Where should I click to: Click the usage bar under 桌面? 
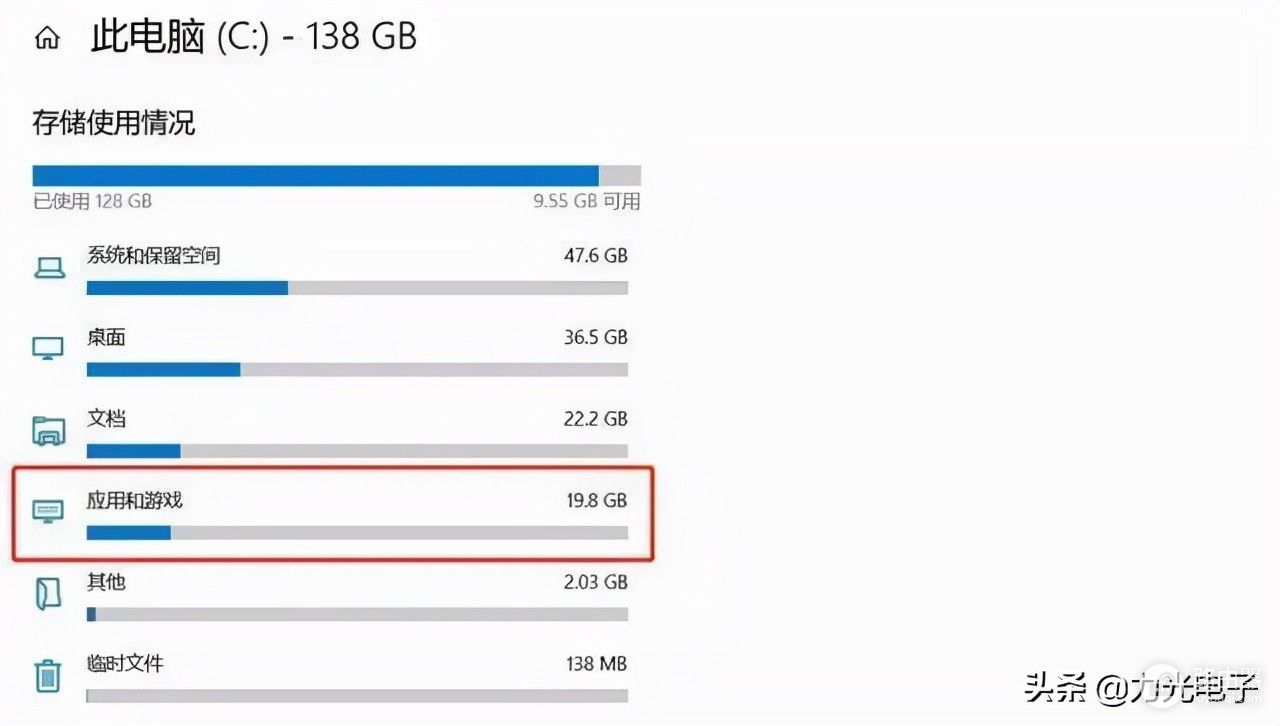pos(357,370)
